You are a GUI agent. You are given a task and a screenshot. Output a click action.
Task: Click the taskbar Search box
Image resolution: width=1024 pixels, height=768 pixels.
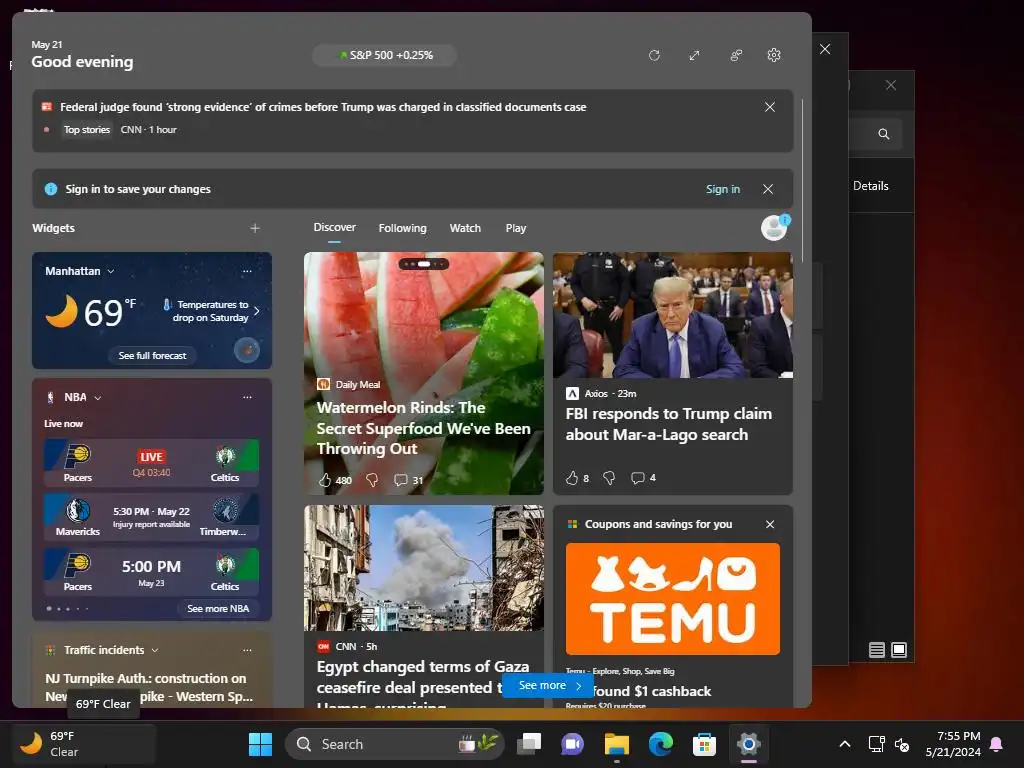[395, 744]
